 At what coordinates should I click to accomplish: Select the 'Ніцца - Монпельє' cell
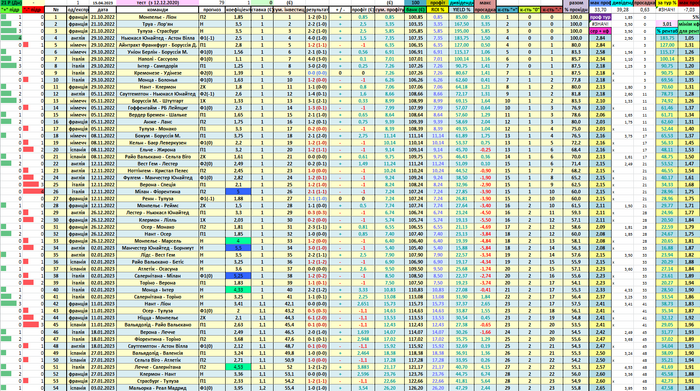point(158,318)
